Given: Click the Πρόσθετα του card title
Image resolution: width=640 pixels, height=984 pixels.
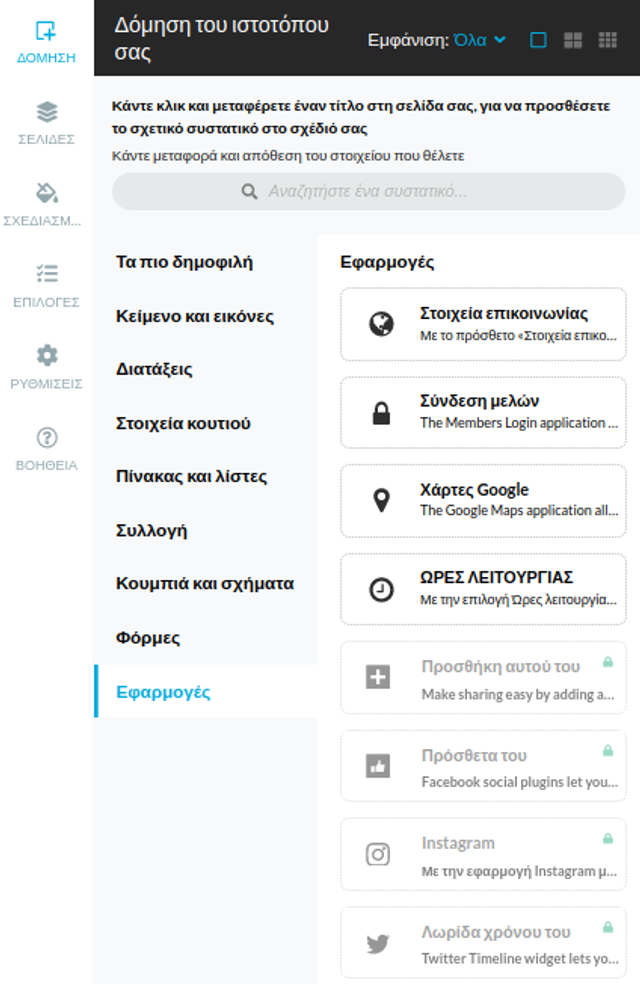Looking at the screenshot, I should (474, 755).
